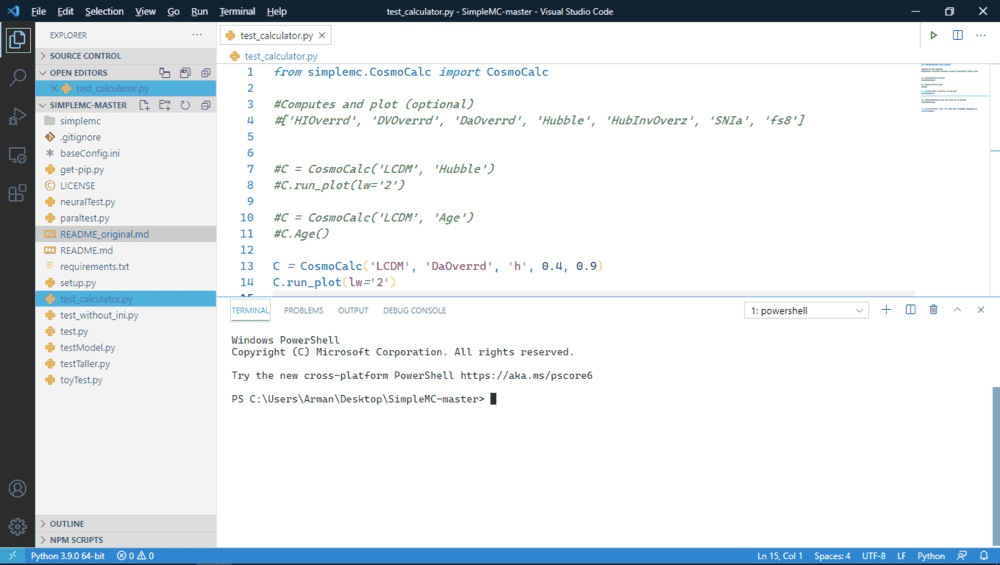The image size is (1000, 565).
Task: Close test_calculator.py in Open Editors list
Action: point(54,89)
